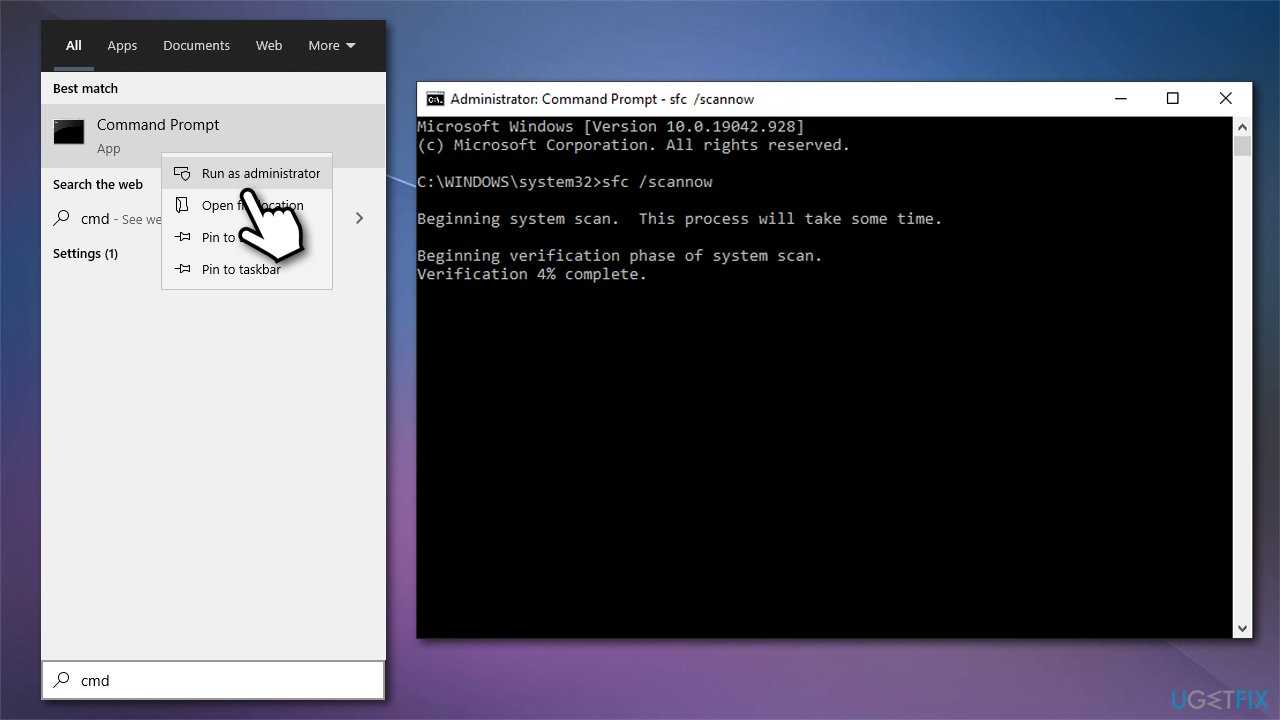Viewport: 1280px width, 720px height.
Task: Click the 'sfc /scannow' command line text
Action: click(x=657, y=182)
